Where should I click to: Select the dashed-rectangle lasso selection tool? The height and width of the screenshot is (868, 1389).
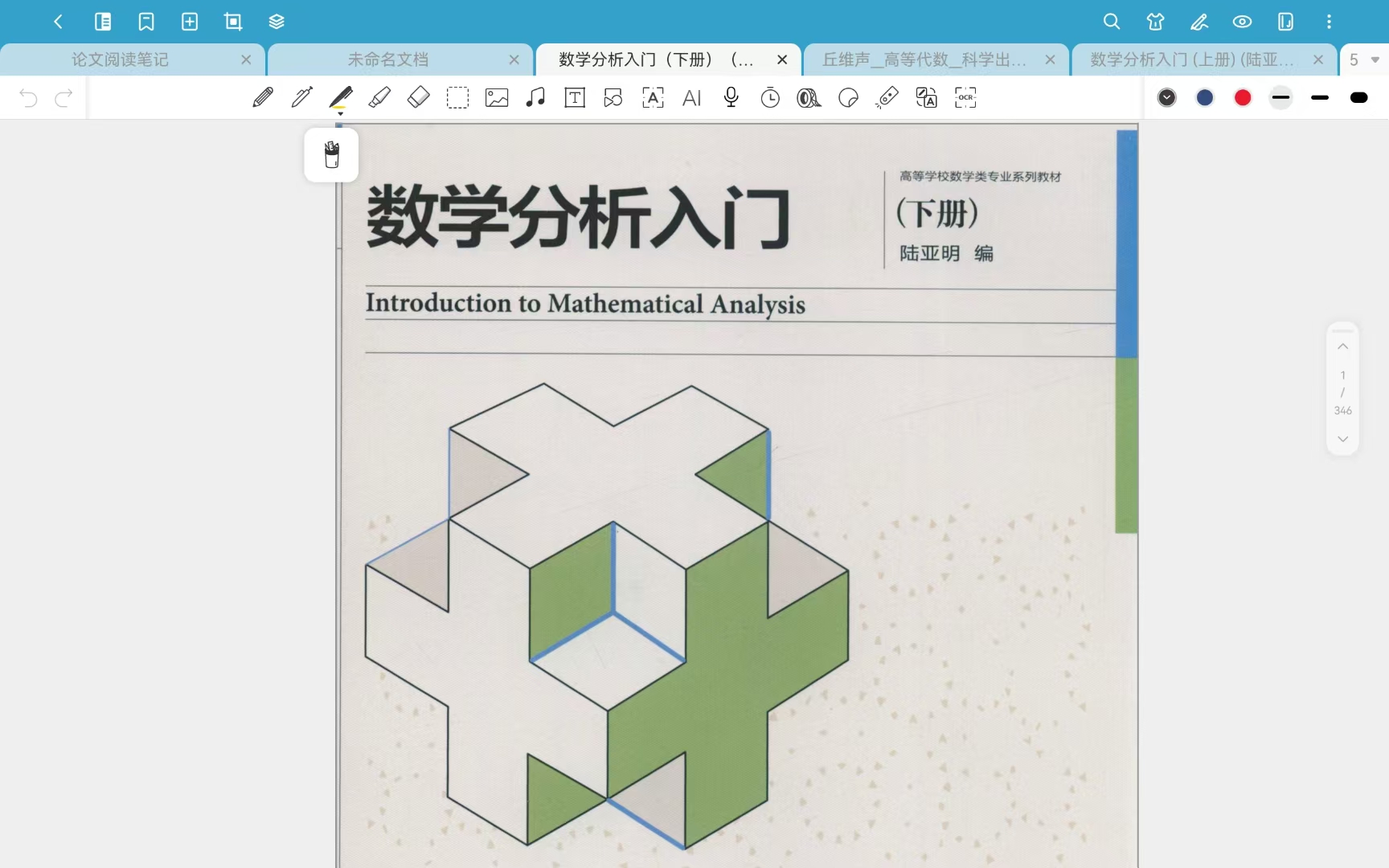pos(457,97)
